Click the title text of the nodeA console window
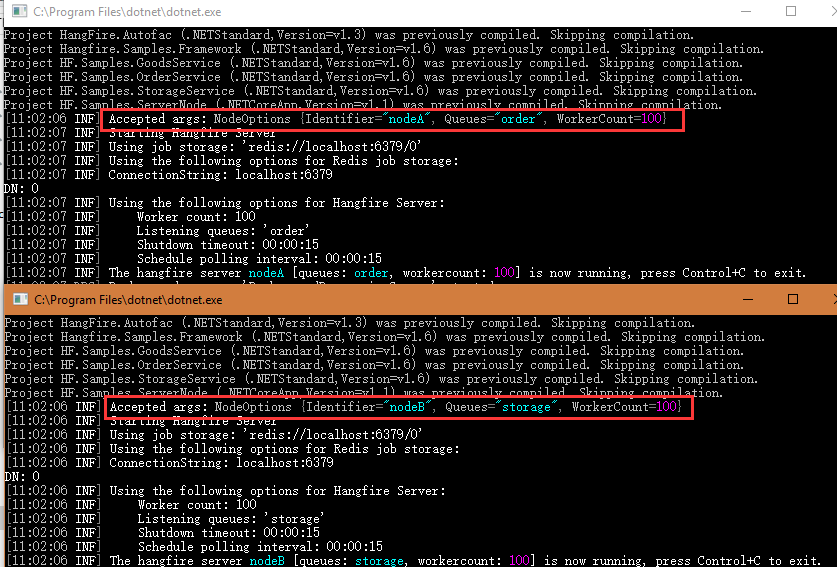Viewport: 837px width, 567px height. click(127, 11)
